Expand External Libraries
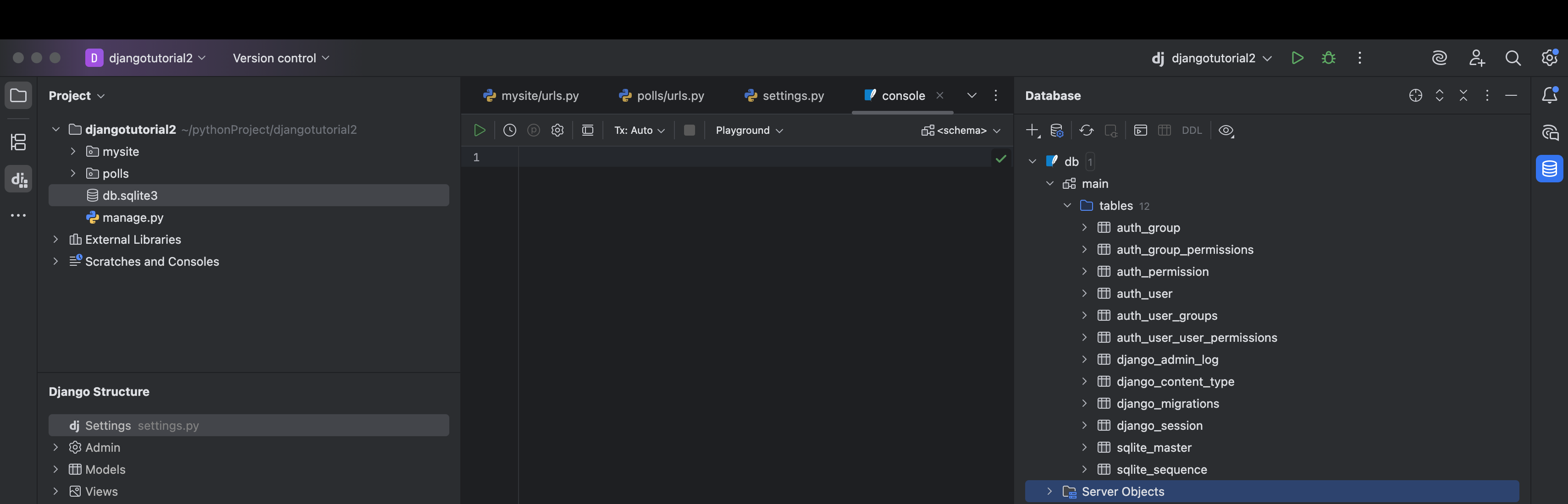 55,239
